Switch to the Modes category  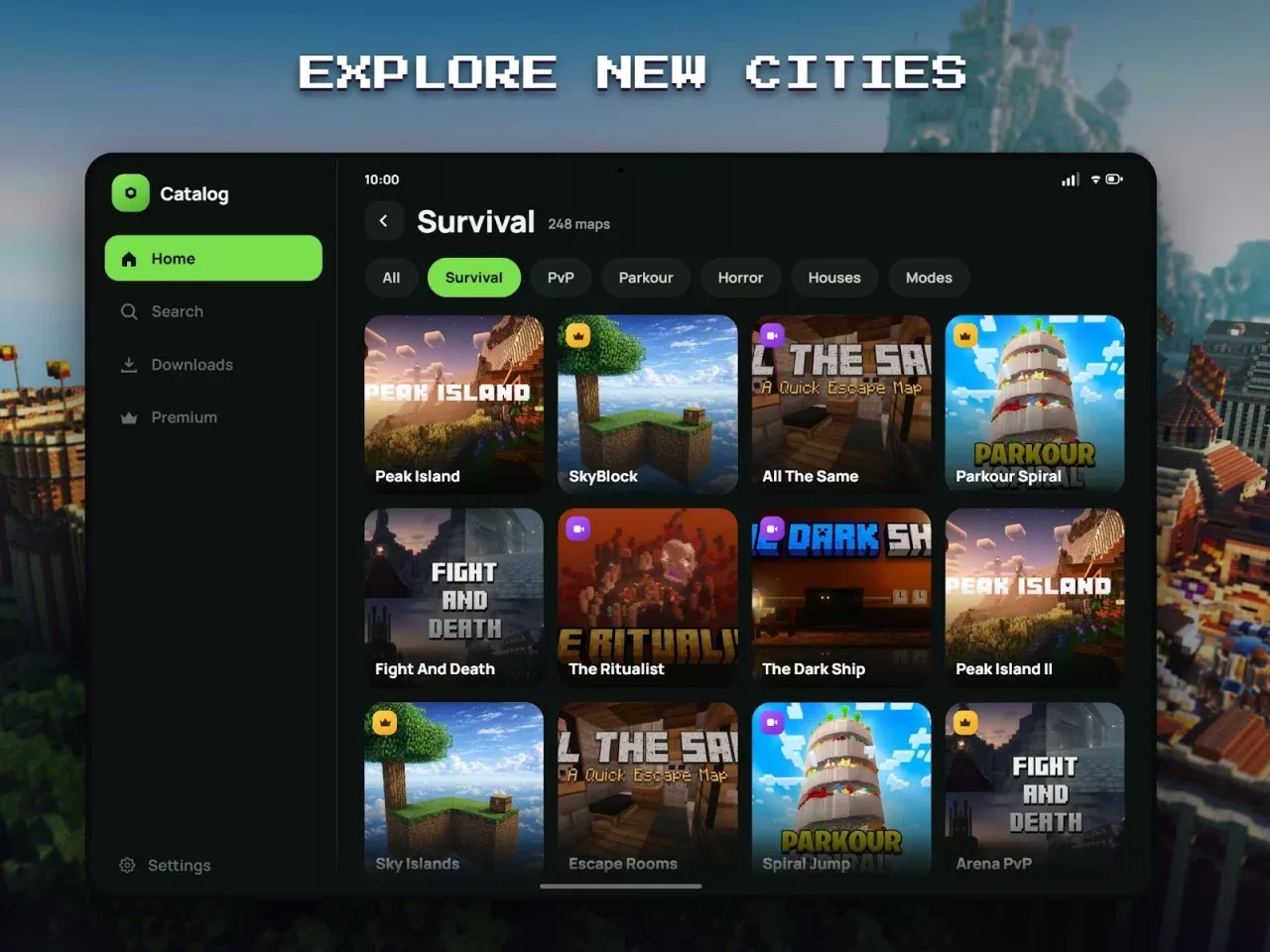929,278
